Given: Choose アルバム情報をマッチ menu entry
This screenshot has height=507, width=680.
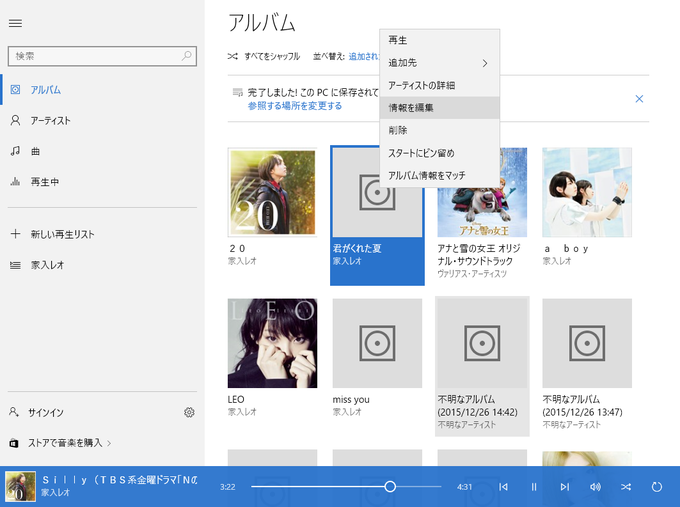Looking at the screenshot, I should tap(440, 175).
